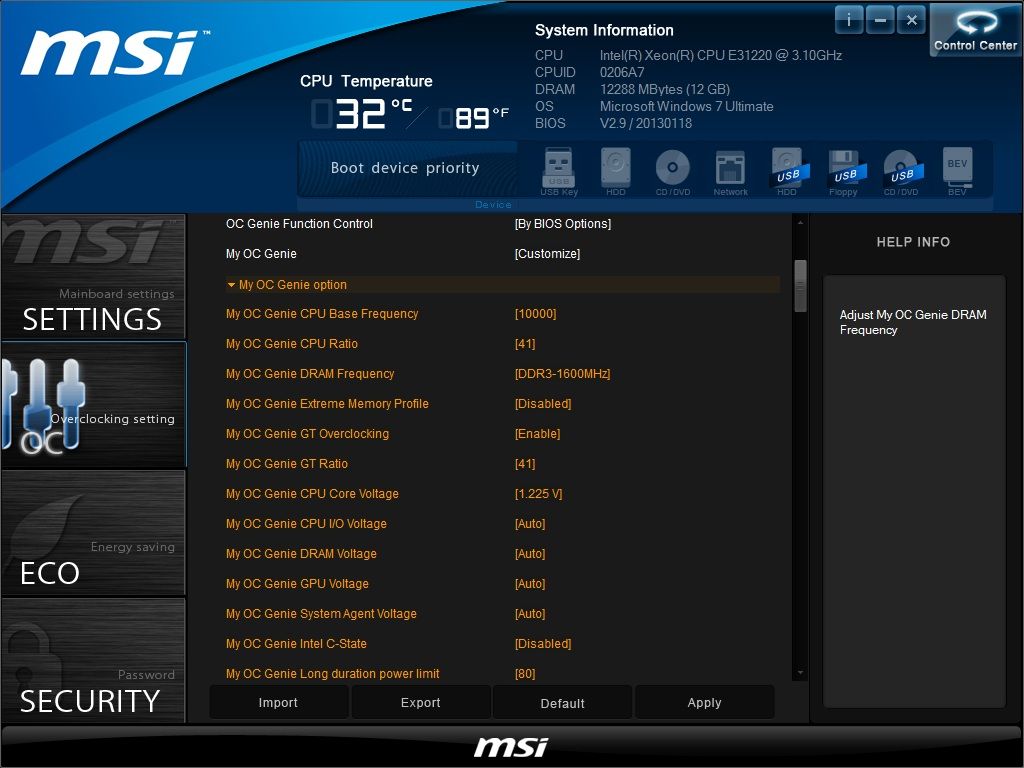Select the My OC Genie GT Ratio label

(x=287, y=464)
